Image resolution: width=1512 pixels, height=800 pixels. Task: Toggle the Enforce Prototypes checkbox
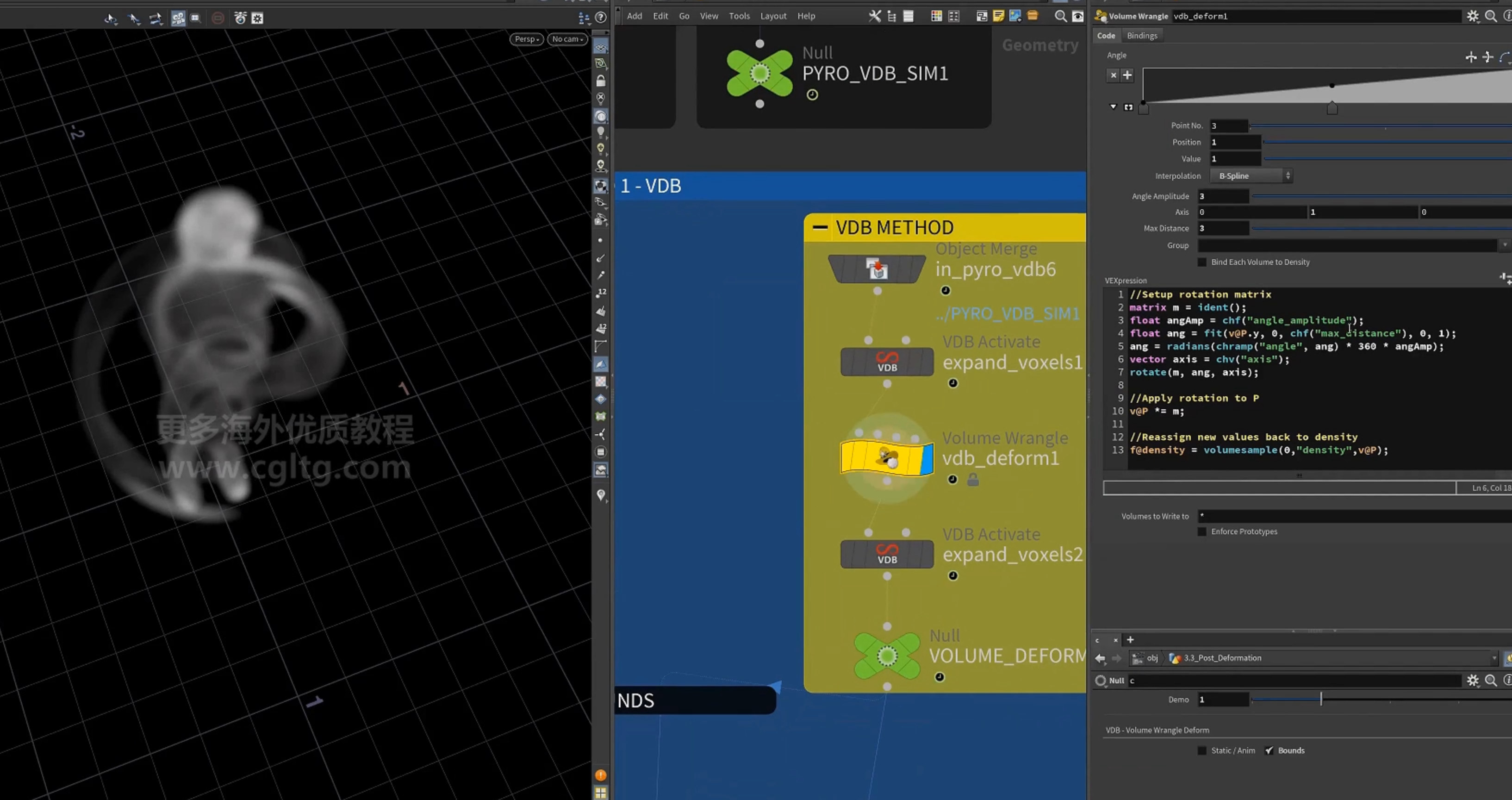1202,532
